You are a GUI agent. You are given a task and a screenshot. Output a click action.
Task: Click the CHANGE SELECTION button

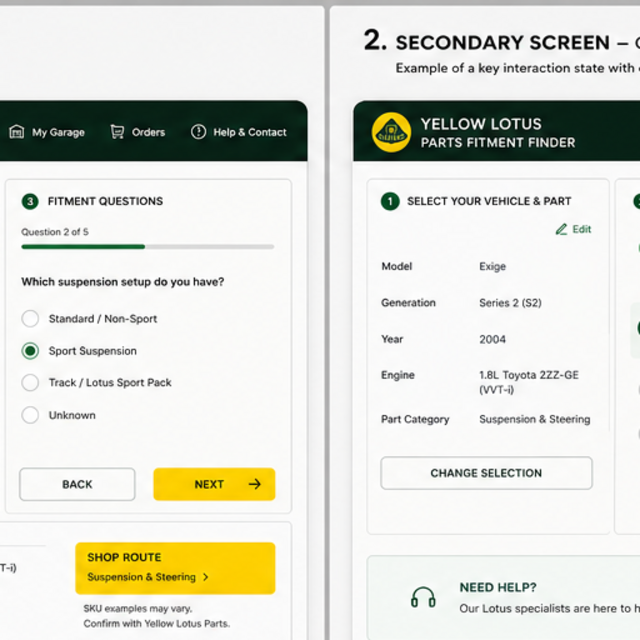tap(486, 473)
